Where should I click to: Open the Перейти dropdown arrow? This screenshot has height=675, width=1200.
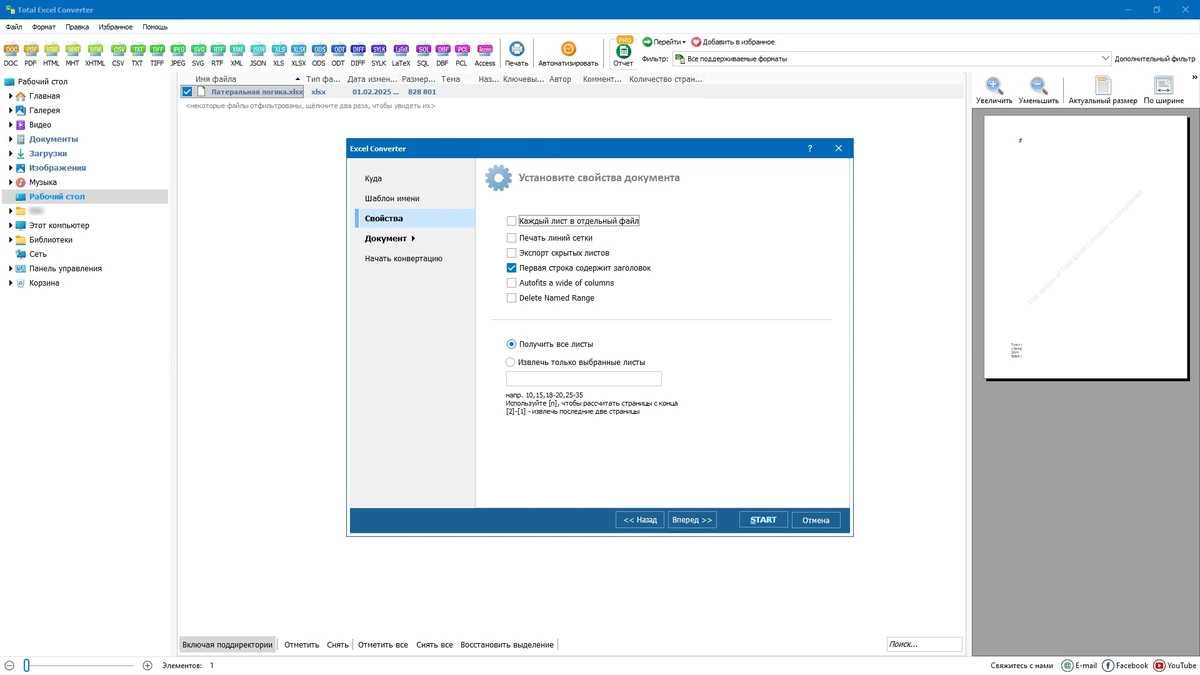tap(684, 42)
